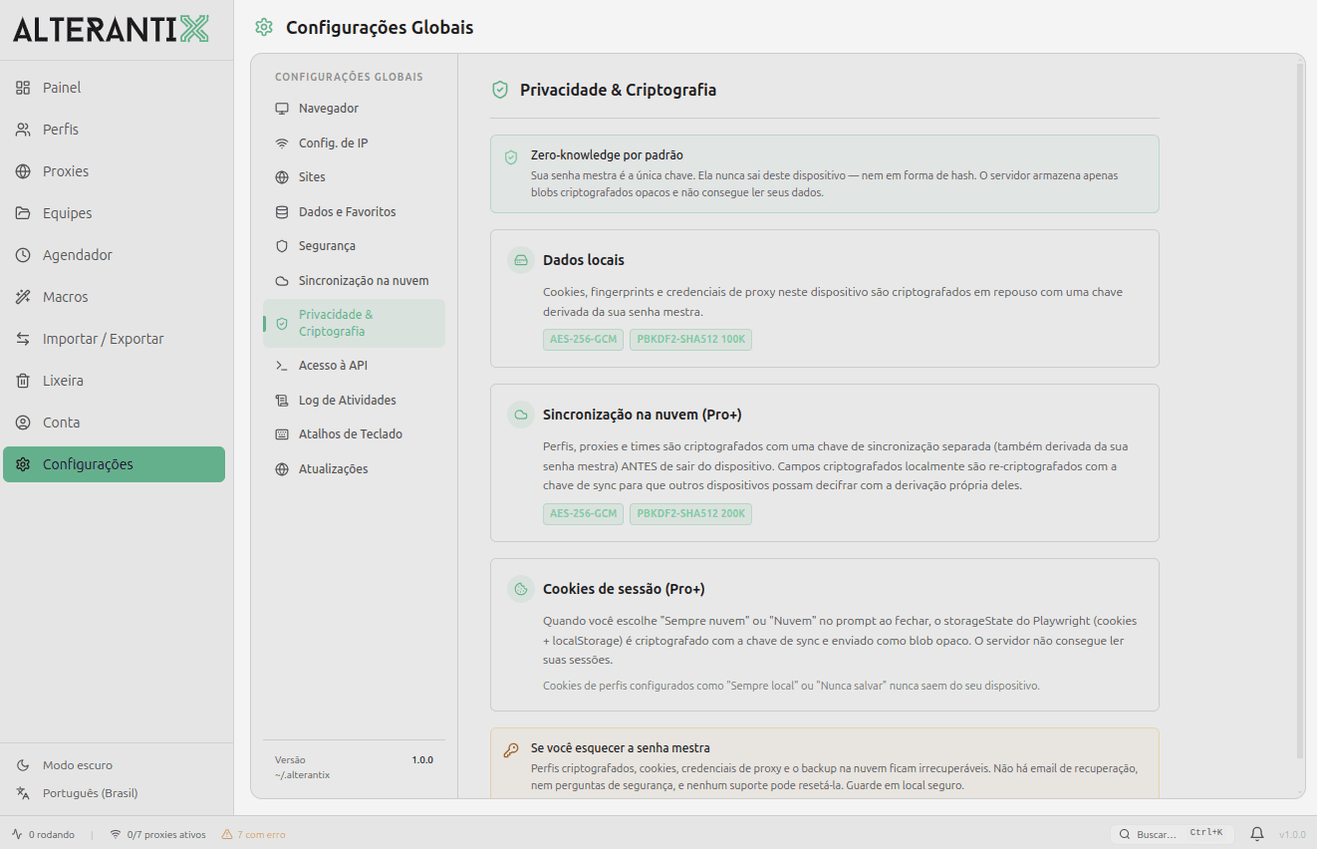Screen dimensions: 1317x849
Task: Click the Sincronização na nuvem cloud icon
Action: [x=282, y=281]
